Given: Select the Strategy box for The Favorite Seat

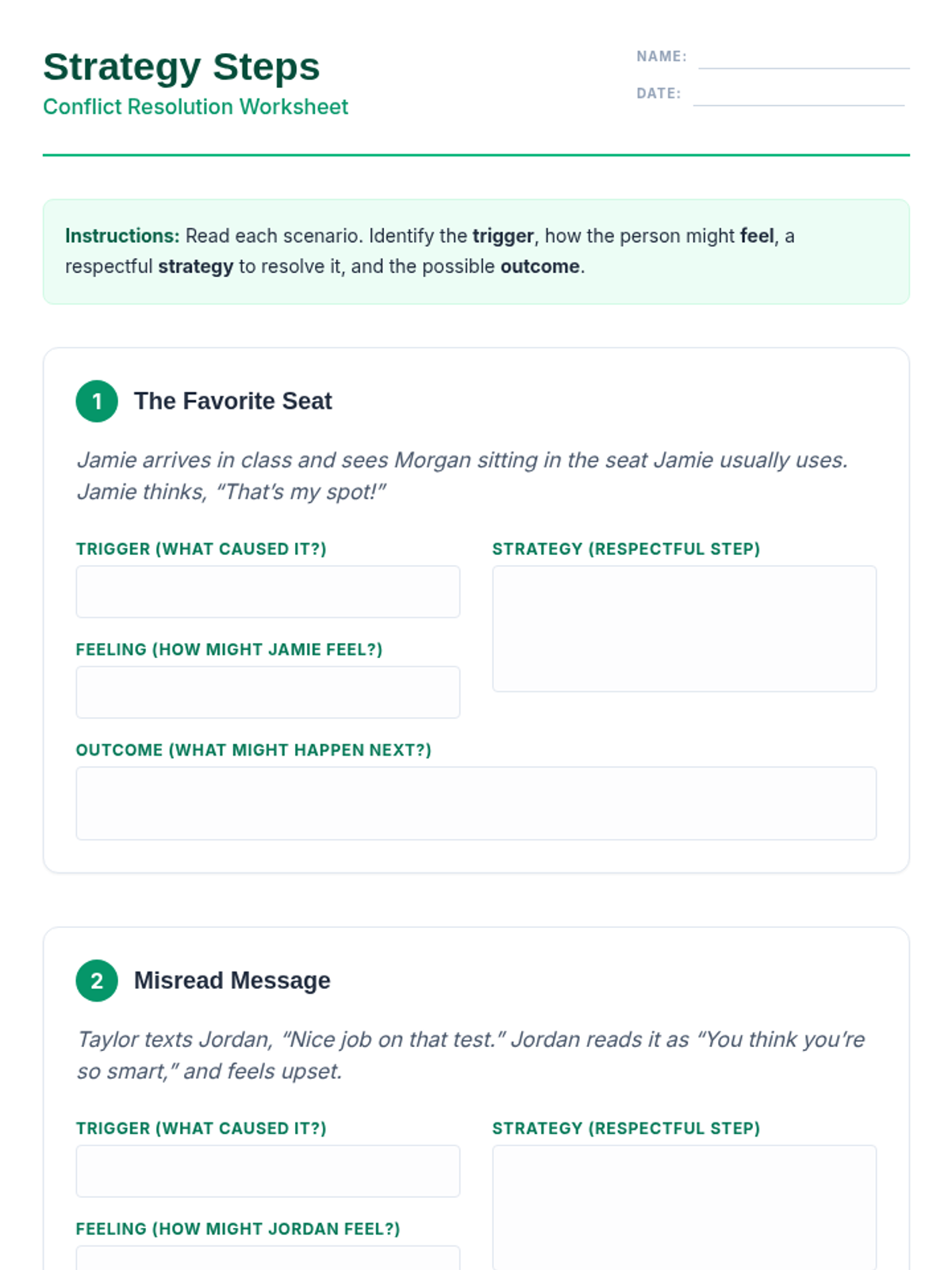Looking at the screenshot, I should click(x=684, y=629).
